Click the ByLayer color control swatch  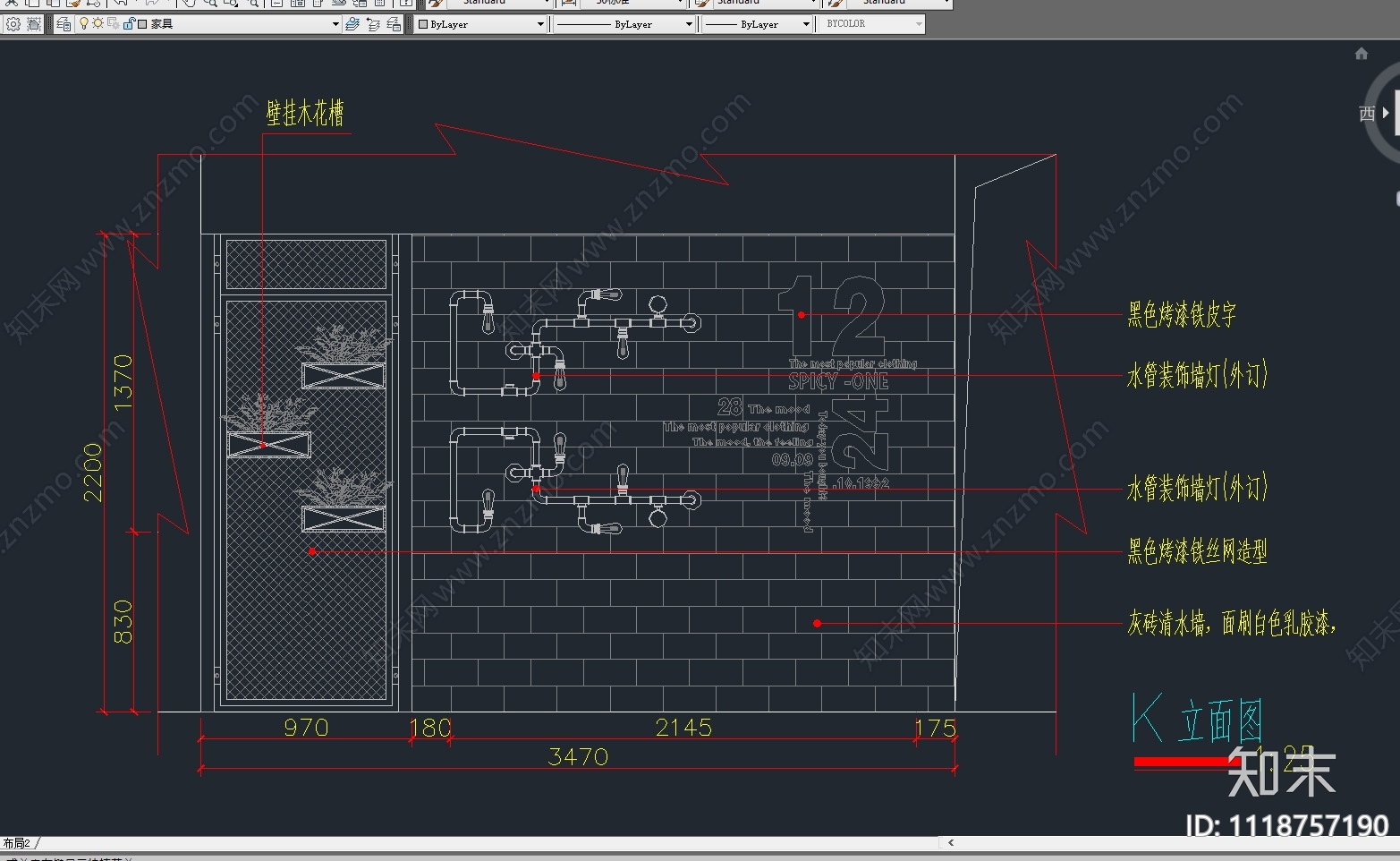coord(423,24)
